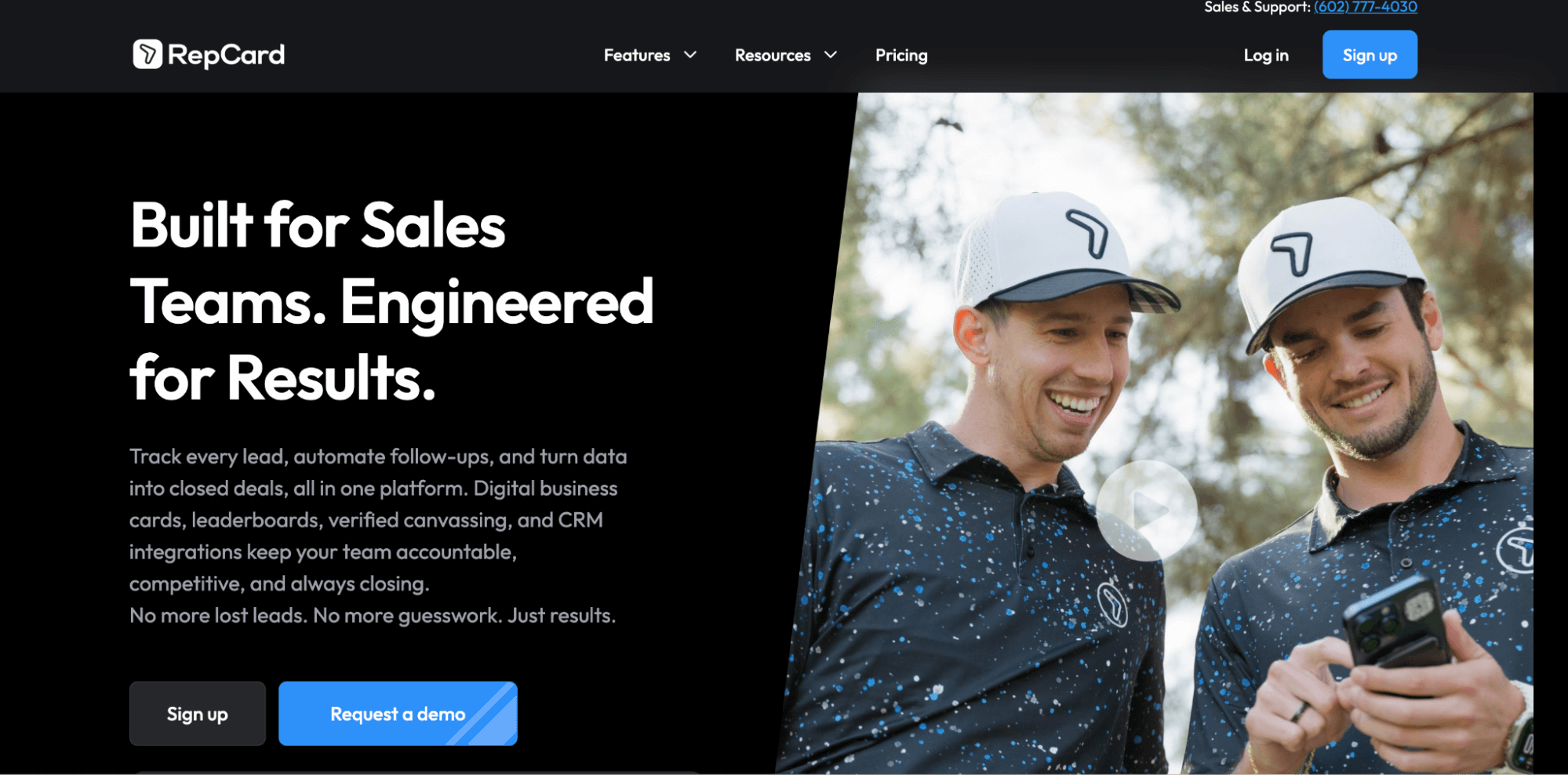The height and width of the screenshot is (775, 1568).
Task: Click the logo on the left man's cap
Action: pos(1088,233)
